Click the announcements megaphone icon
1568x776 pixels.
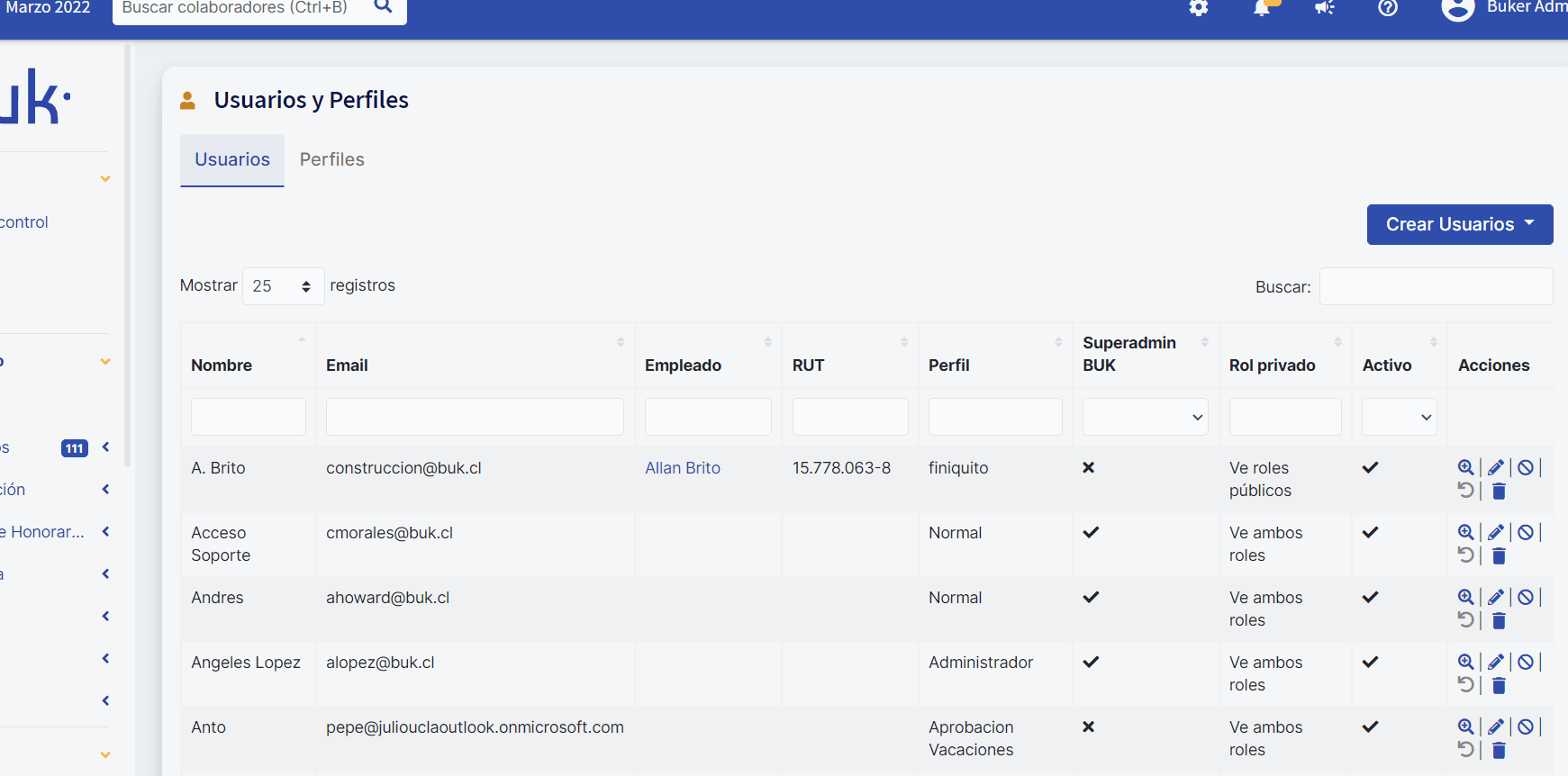click(x=1324, y=8)
